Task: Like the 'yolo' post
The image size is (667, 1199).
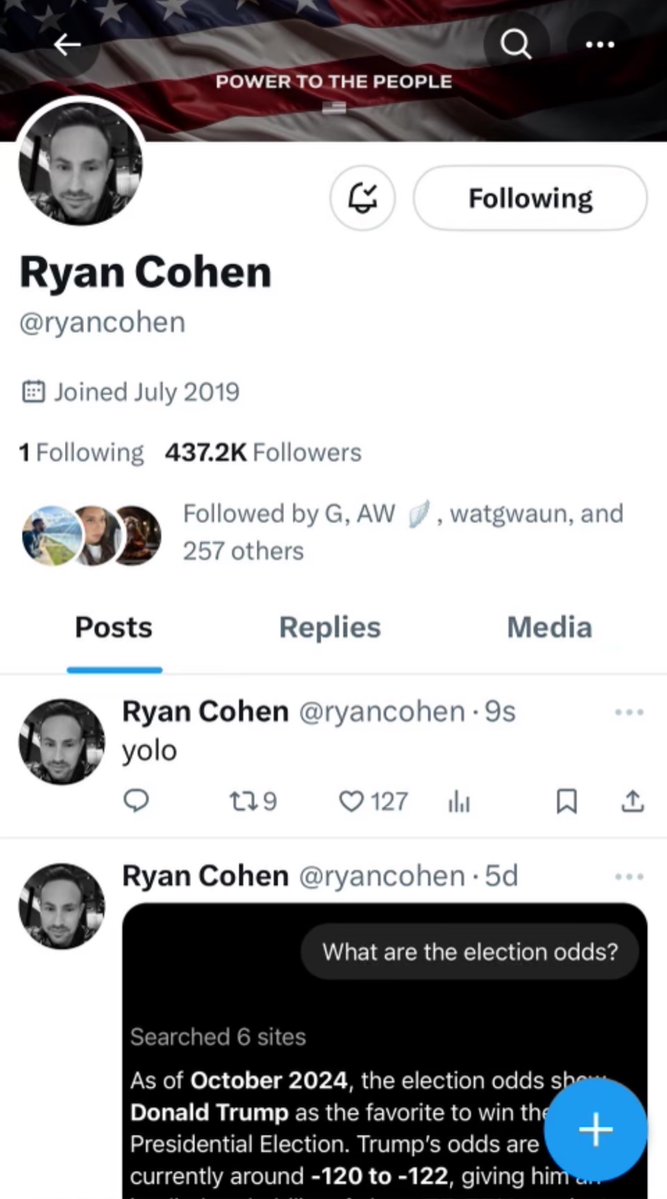Action: (373, 801)
